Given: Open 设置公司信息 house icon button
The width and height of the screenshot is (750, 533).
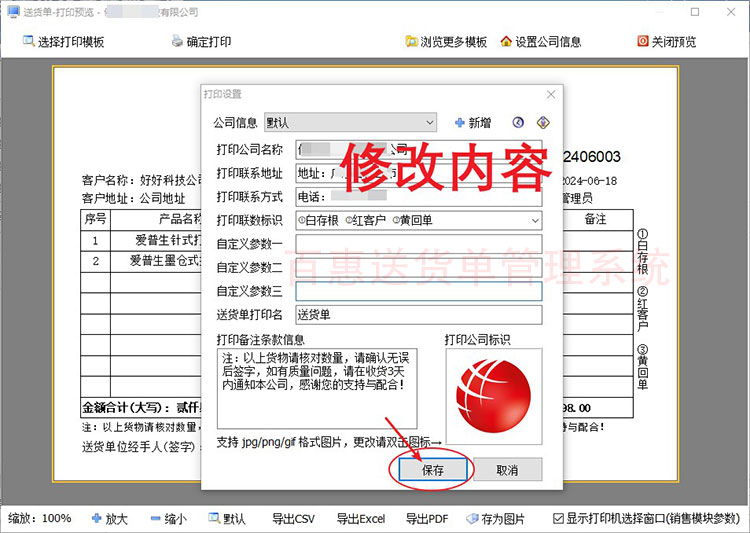Looking at the screenshot, I should point(540,42).
